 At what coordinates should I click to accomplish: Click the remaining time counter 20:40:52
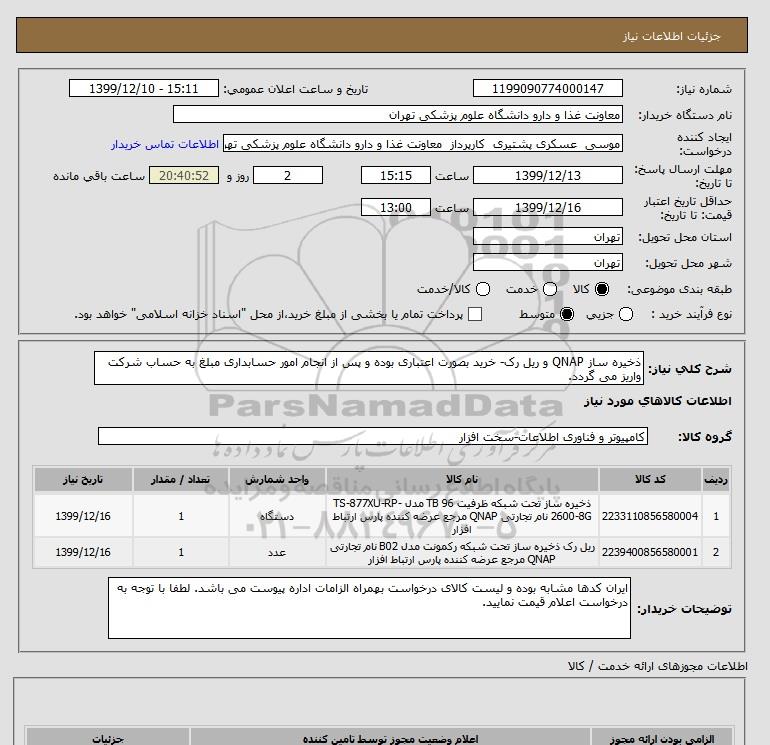pos(184,176)
